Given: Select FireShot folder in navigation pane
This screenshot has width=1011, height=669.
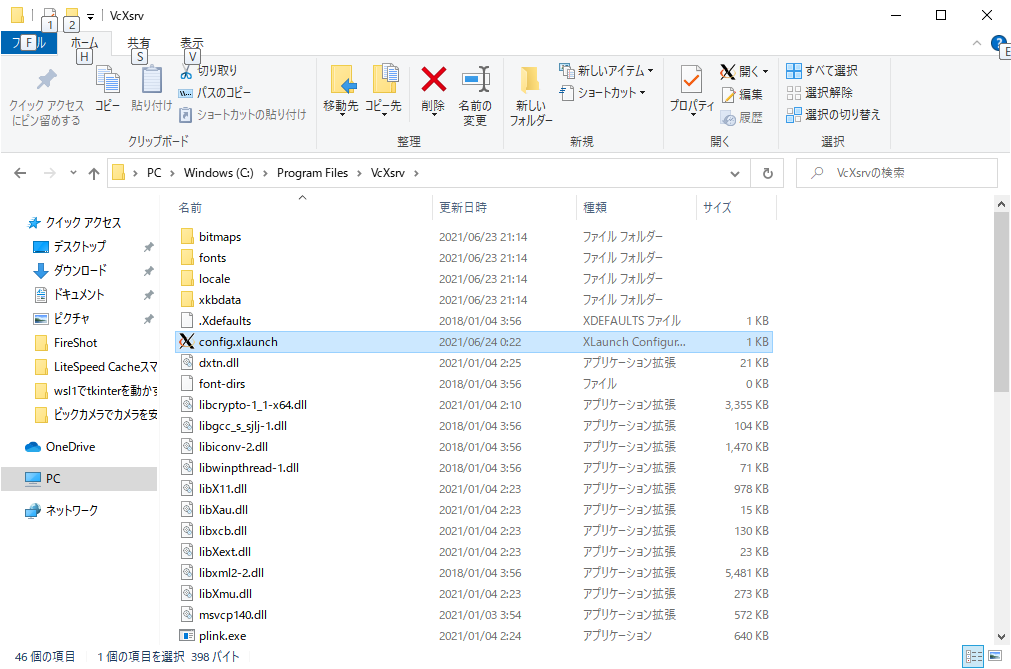Looking at the screenshot, I should pos(75,343).
